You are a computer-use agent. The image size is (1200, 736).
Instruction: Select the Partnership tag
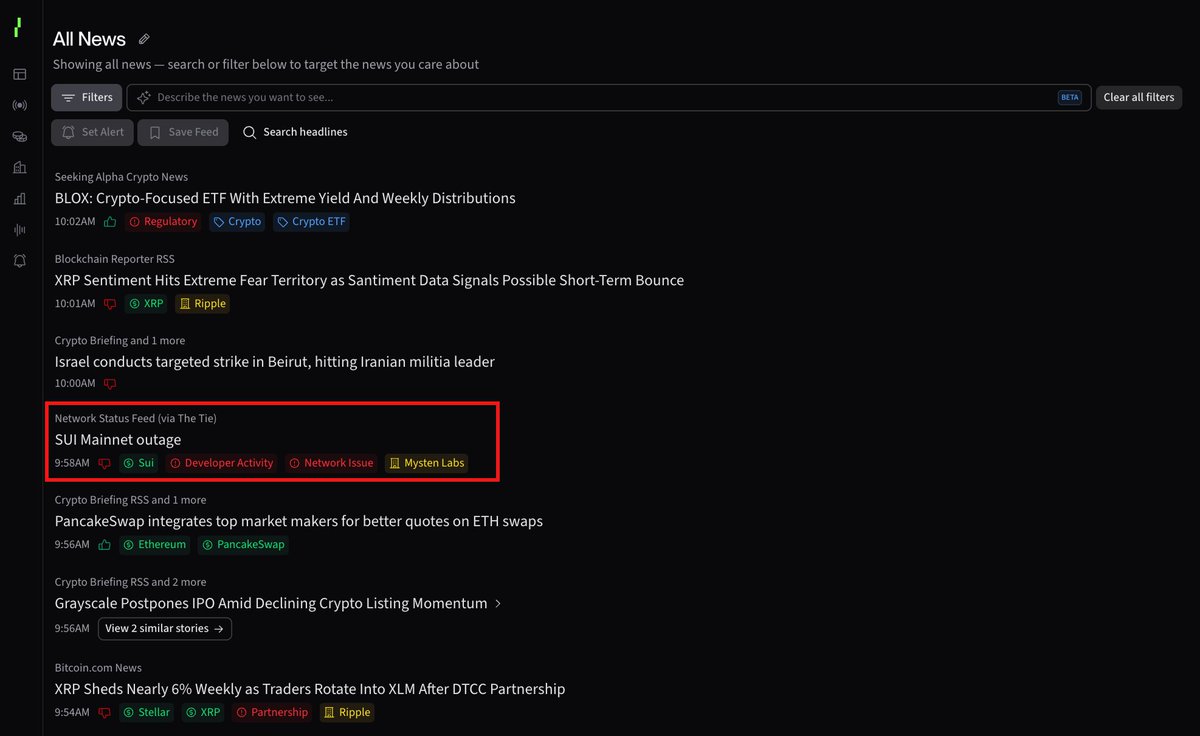point(272,713)
